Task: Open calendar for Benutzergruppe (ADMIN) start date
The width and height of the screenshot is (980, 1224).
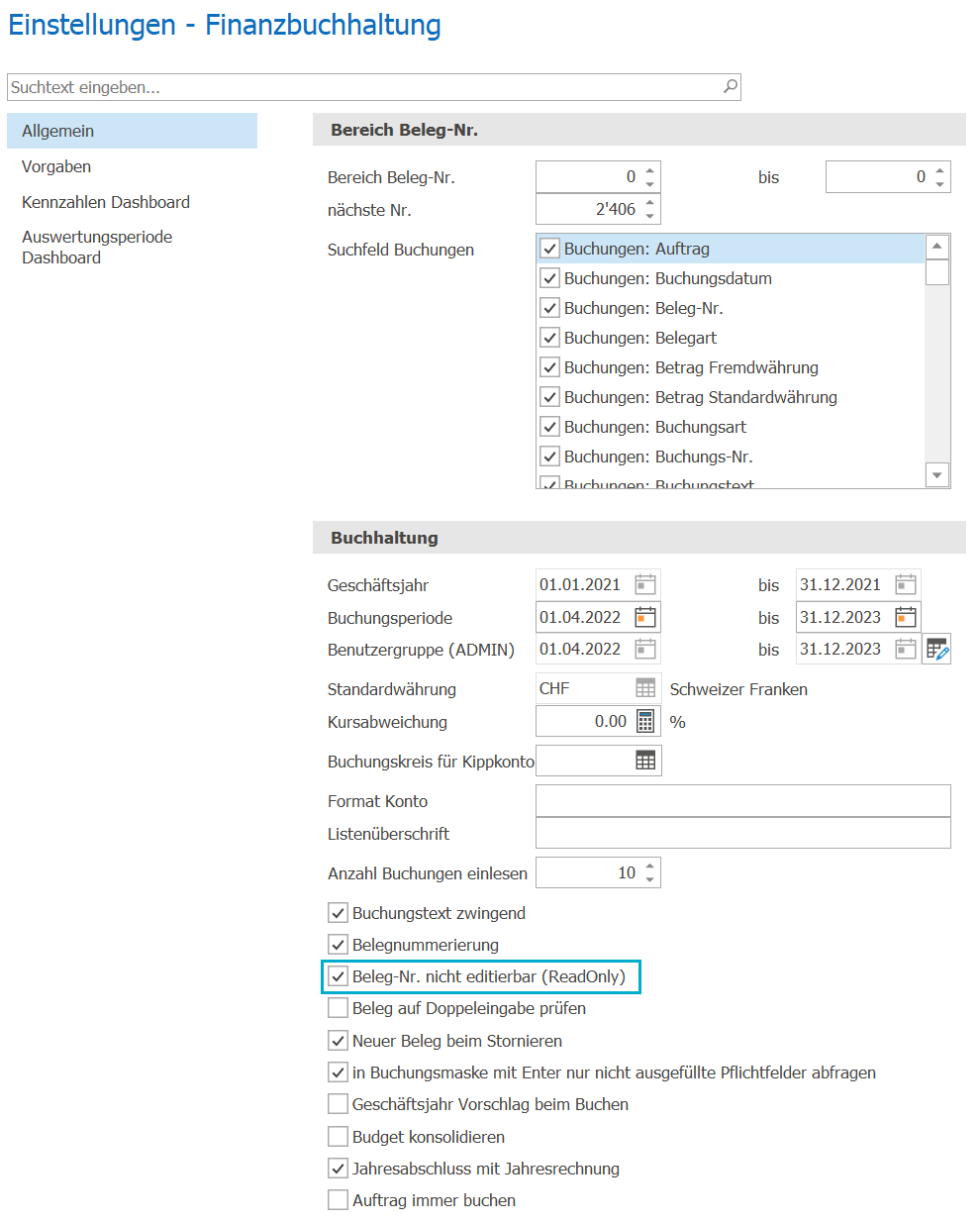Action: 645,649
